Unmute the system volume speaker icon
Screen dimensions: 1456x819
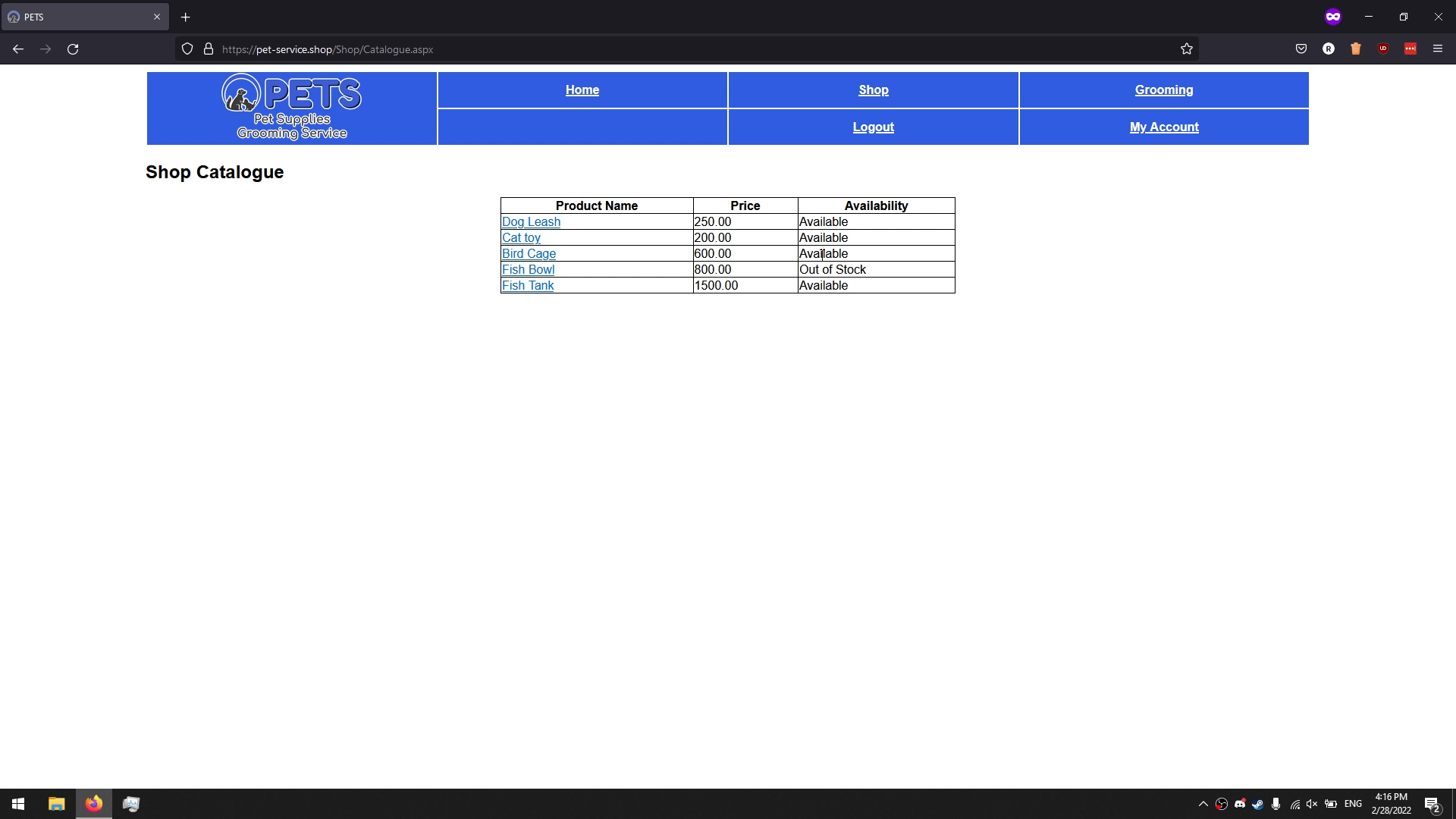click(1312, 804)
